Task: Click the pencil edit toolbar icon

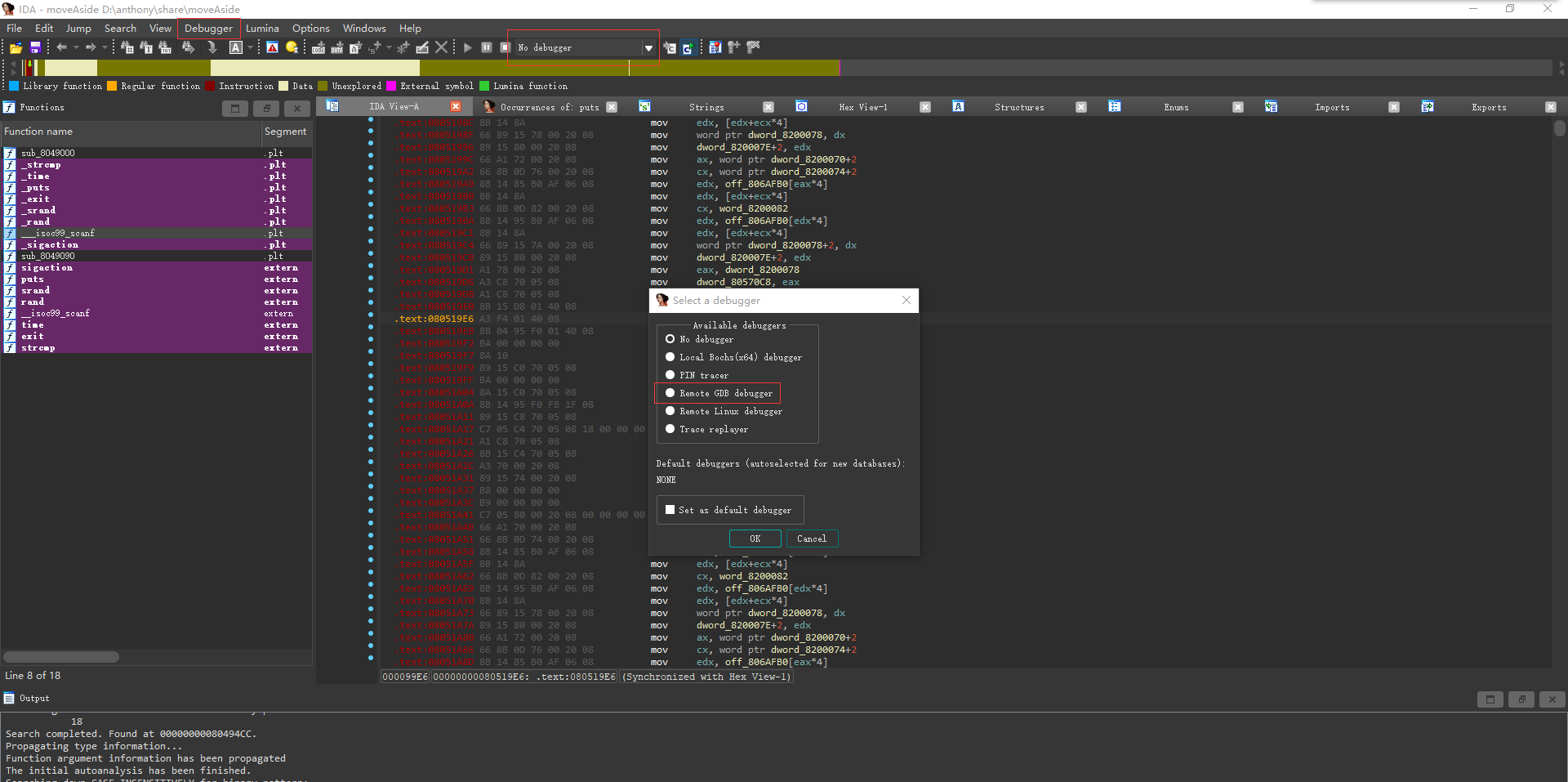Action: pos(422,47)
